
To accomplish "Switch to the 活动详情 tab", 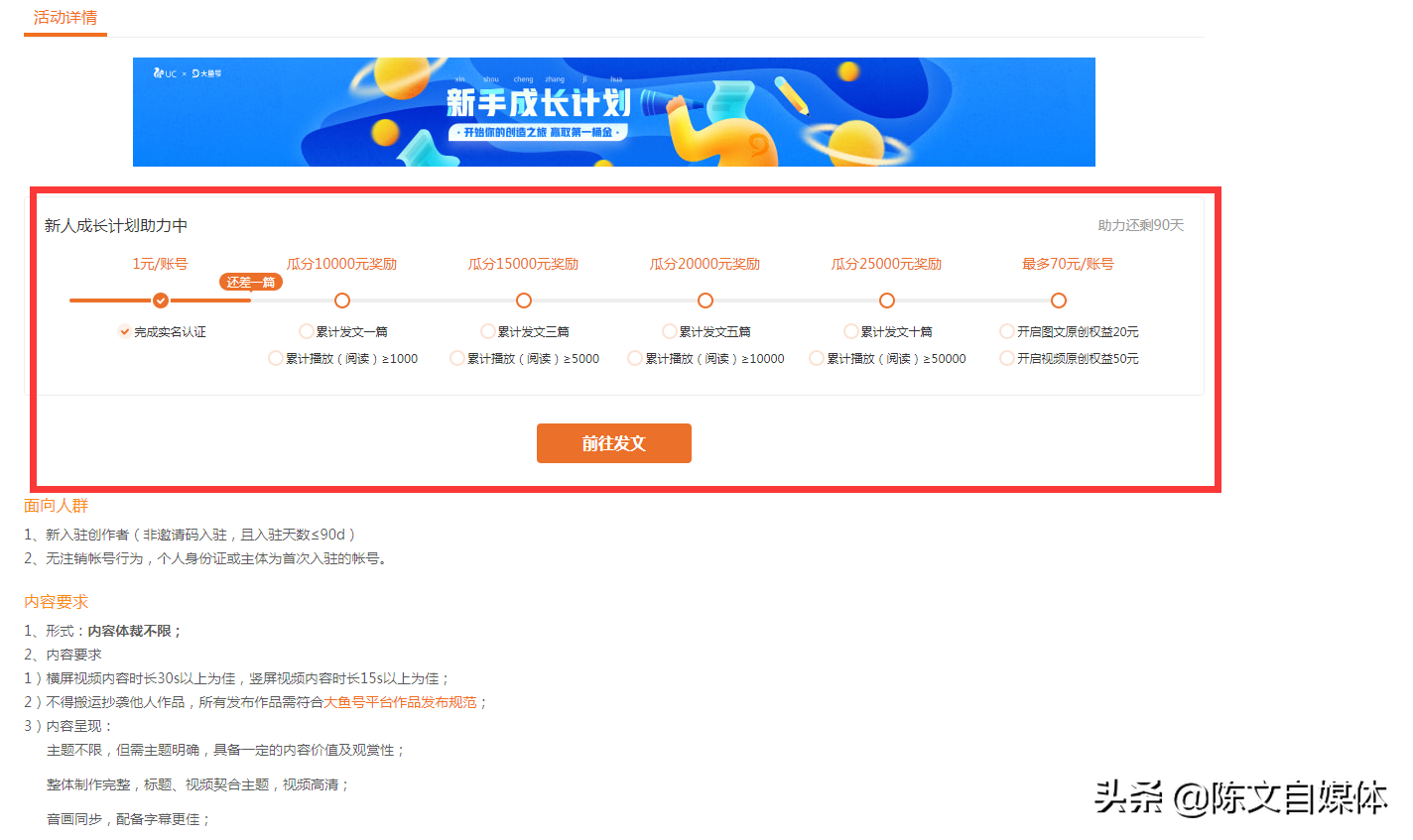I will point(64,17).
